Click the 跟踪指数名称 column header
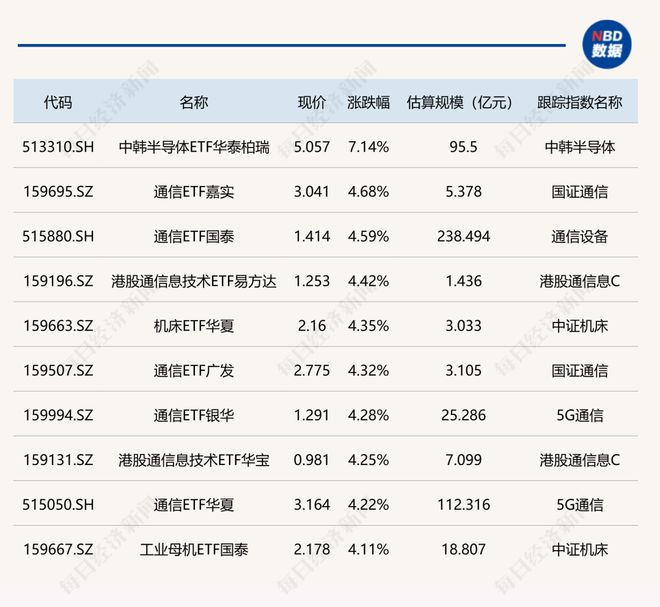 580,102
